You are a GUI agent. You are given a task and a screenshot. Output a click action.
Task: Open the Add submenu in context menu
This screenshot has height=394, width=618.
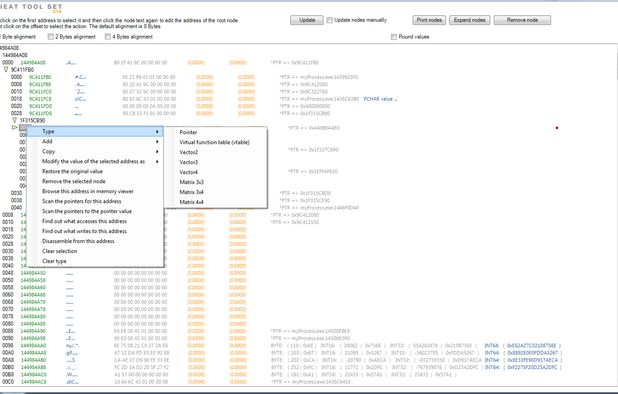95,141
